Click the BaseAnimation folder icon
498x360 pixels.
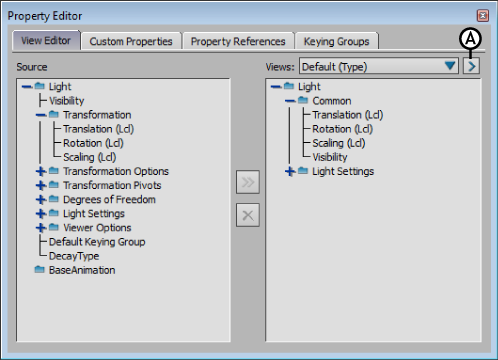pyautogui.click(x=39, y=269)
